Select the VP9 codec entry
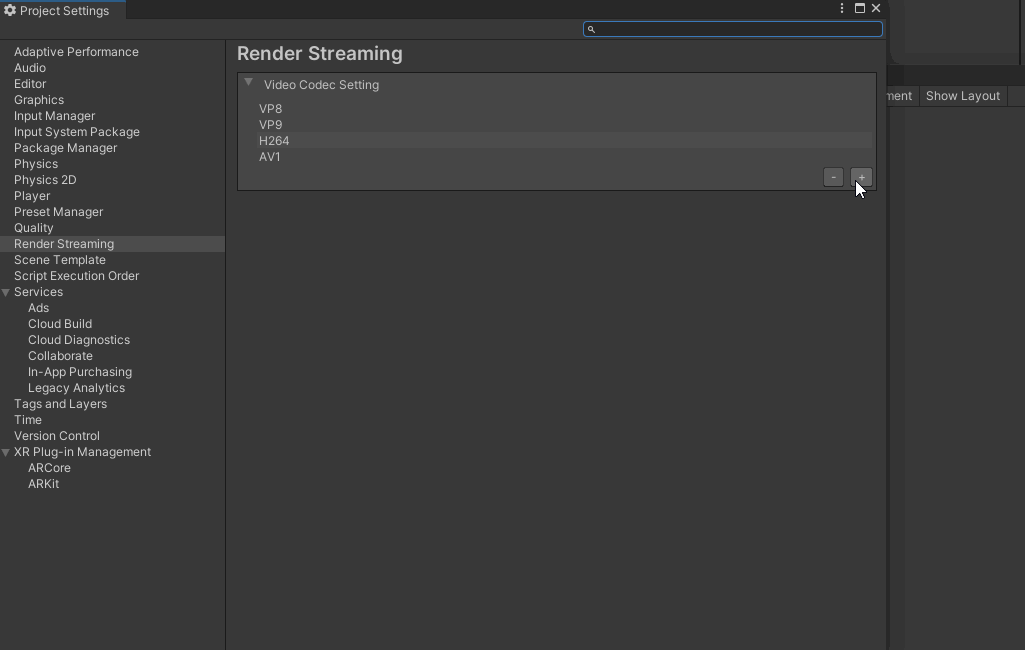1025x650 pixels. [x=565, y=125]
